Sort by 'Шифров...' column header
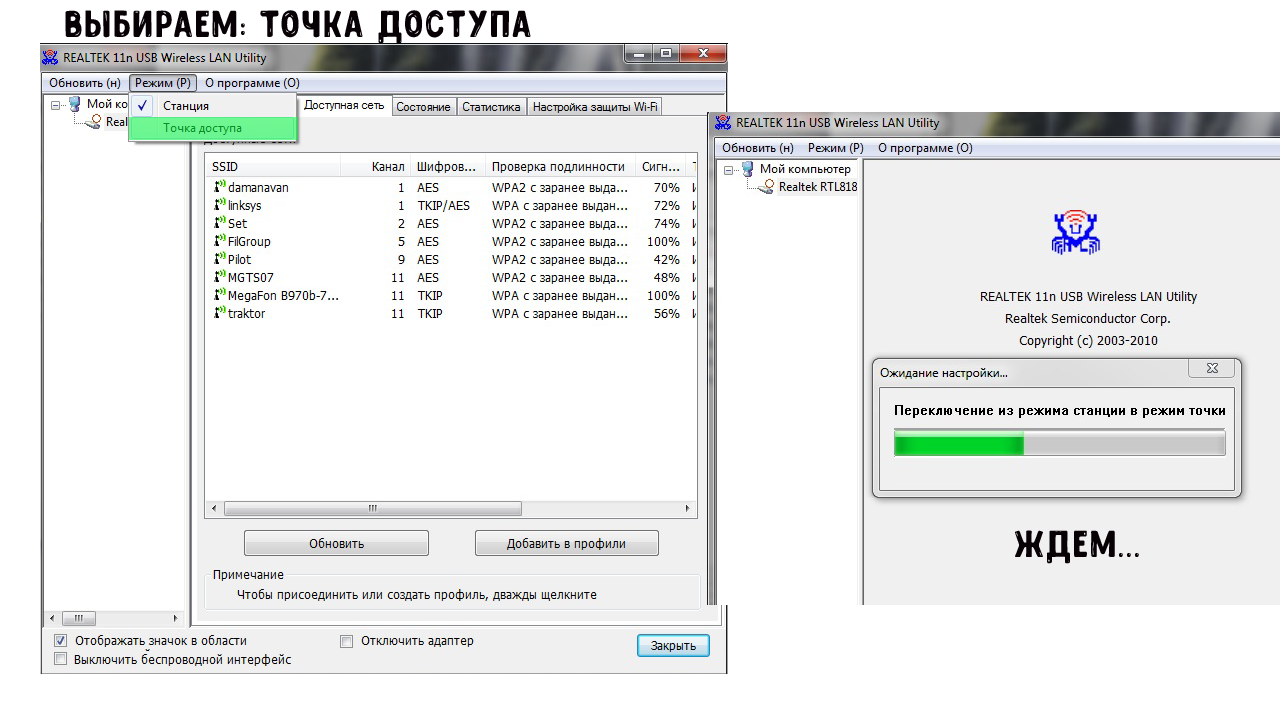The height and width of the screenshot is (720, 1280). coord(448,167)
